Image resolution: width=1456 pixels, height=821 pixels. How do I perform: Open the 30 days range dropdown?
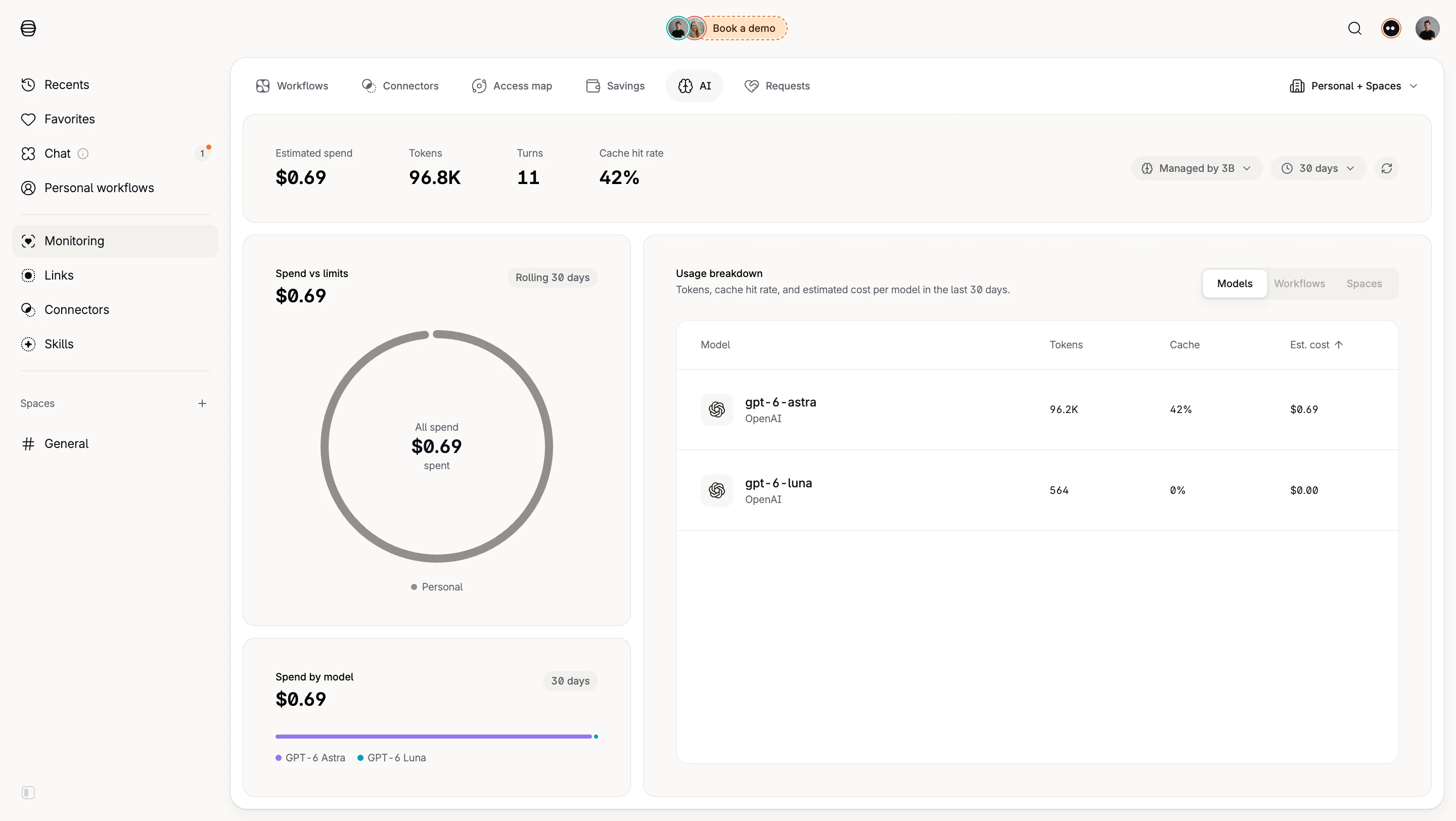click(x=1318, y=168)
